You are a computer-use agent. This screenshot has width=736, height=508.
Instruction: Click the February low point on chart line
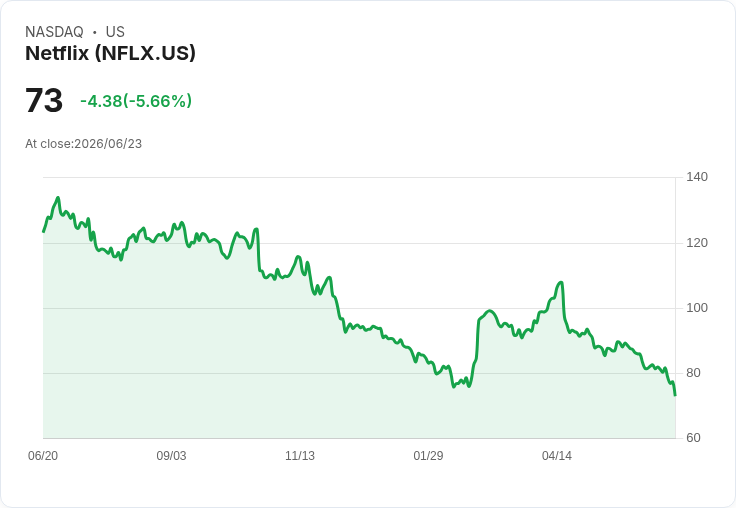click(x=454, y=386)
